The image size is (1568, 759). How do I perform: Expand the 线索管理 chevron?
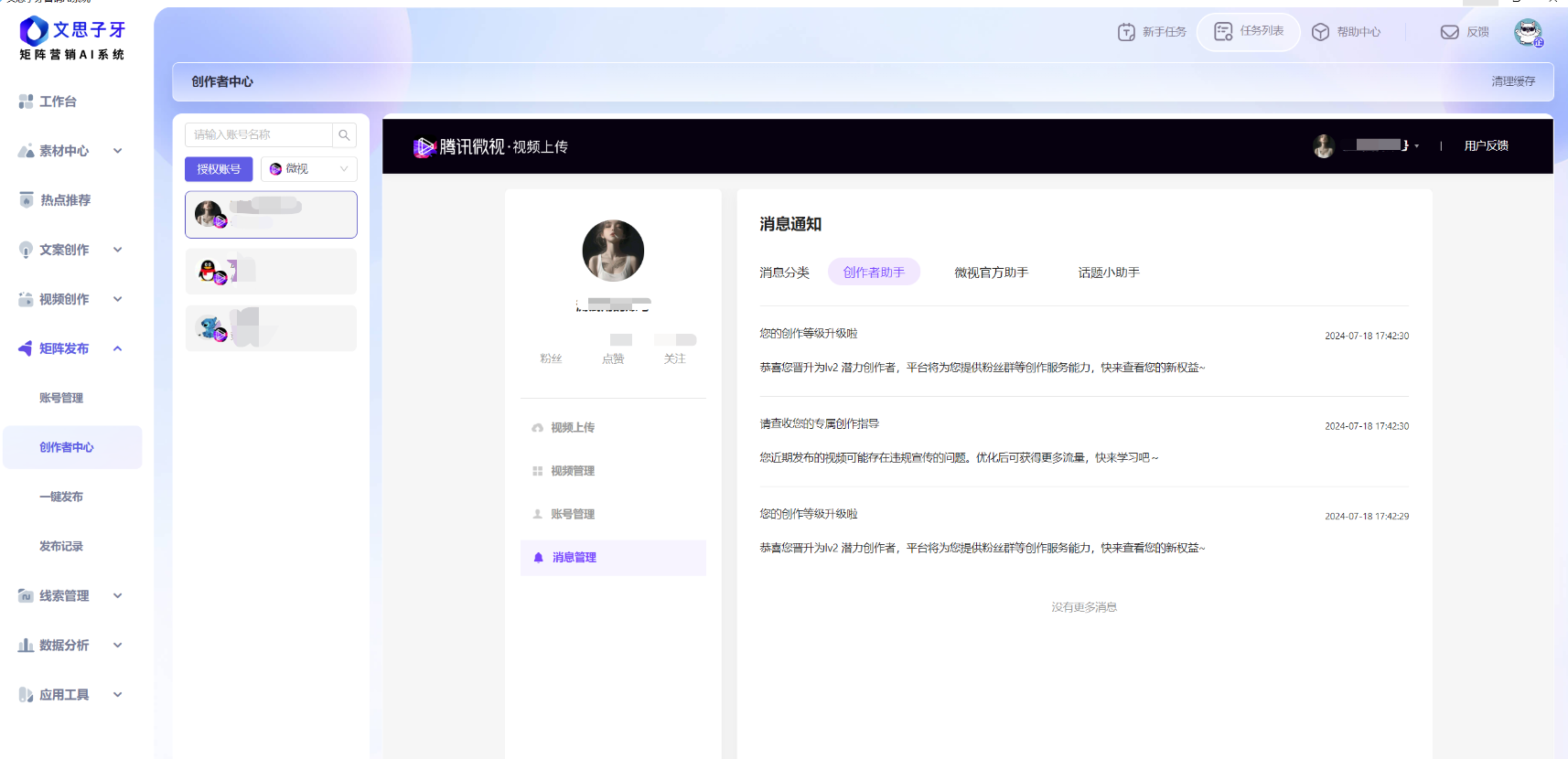[118, 595]
